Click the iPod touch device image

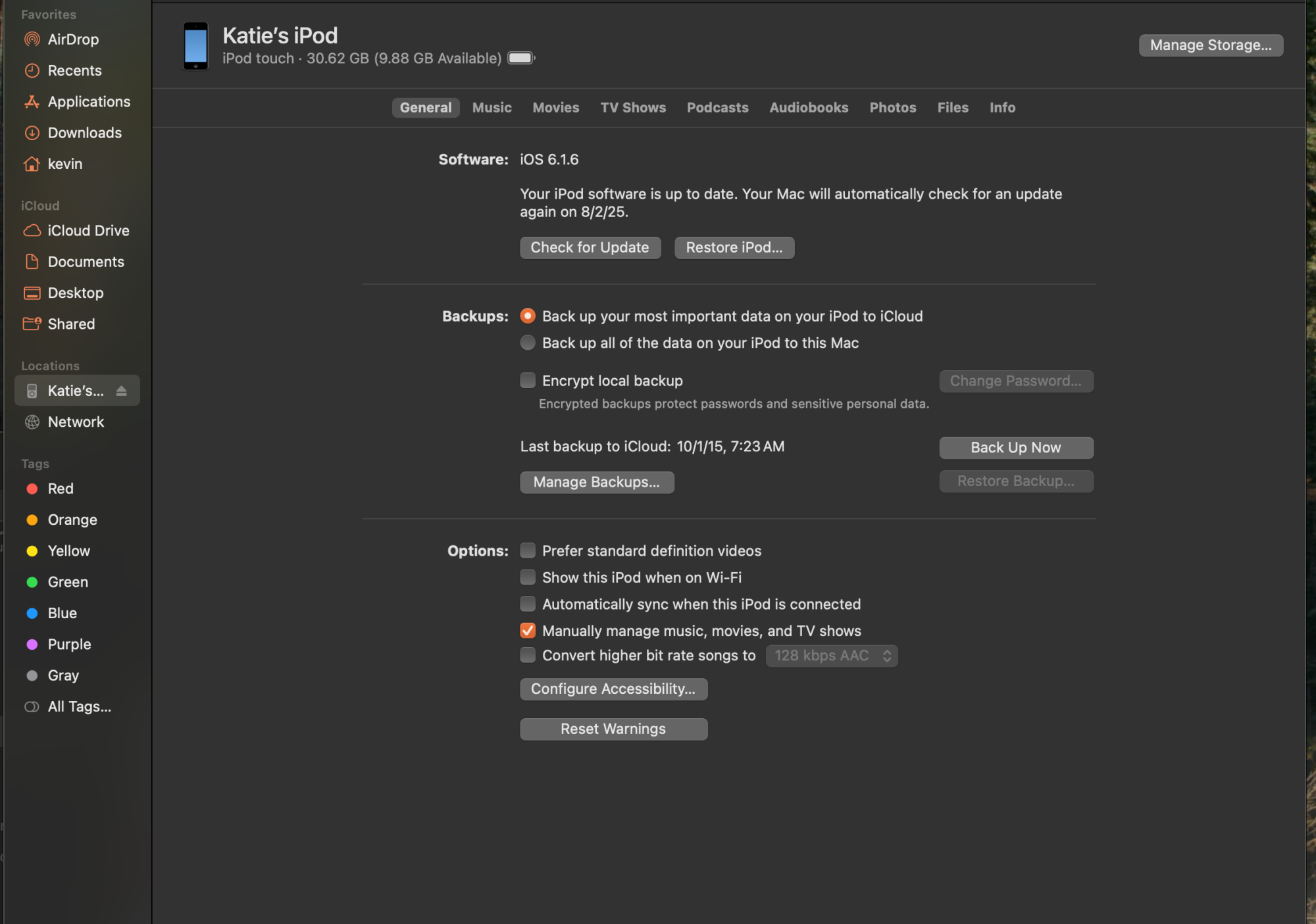coord(195,45)
